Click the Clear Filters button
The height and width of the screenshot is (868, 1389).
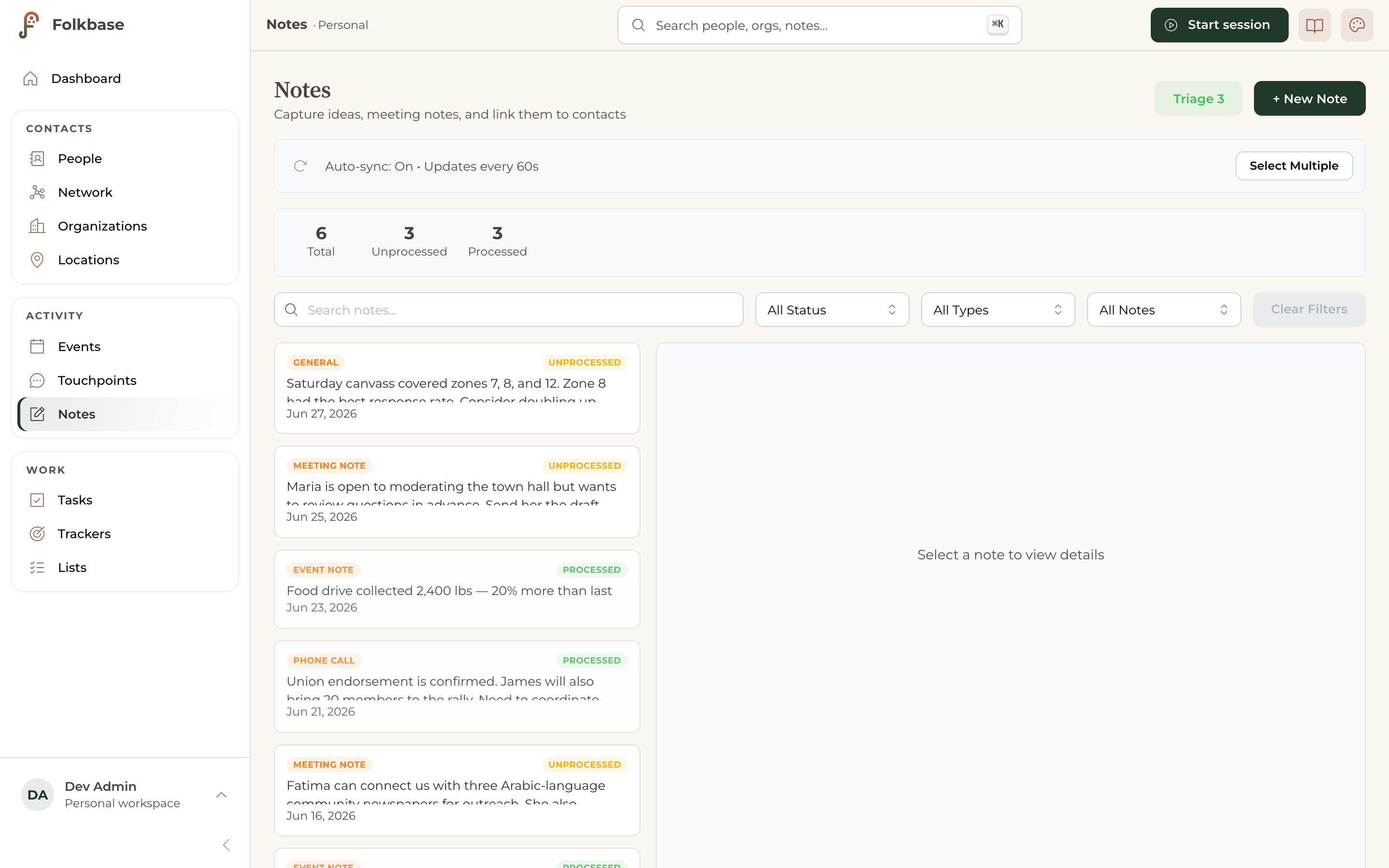1308,310
